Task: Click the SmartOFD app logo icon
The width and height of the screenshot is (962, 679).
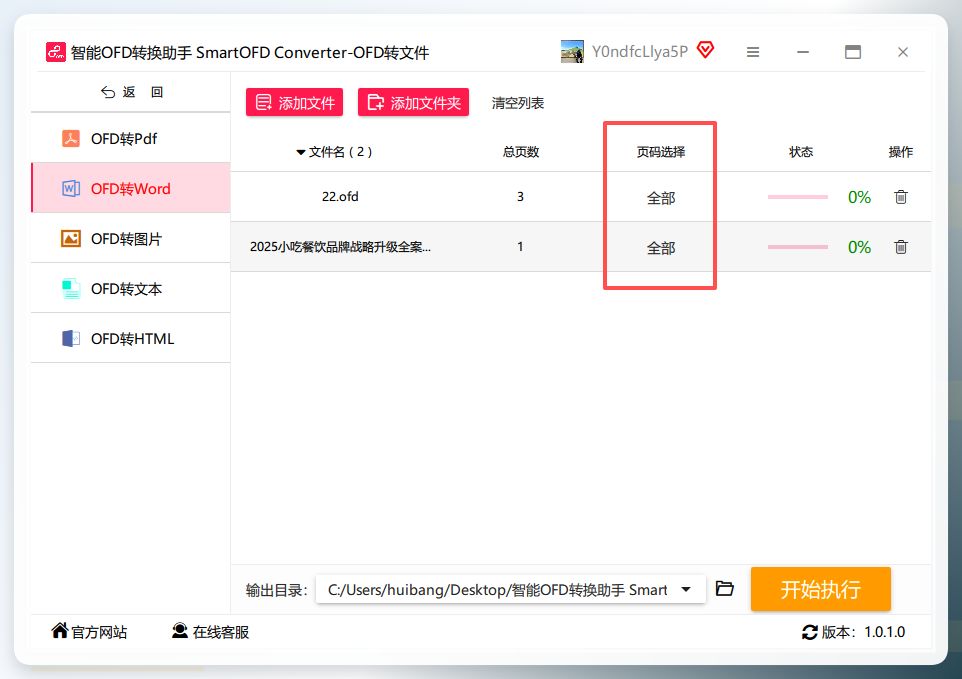Action: 56,52
